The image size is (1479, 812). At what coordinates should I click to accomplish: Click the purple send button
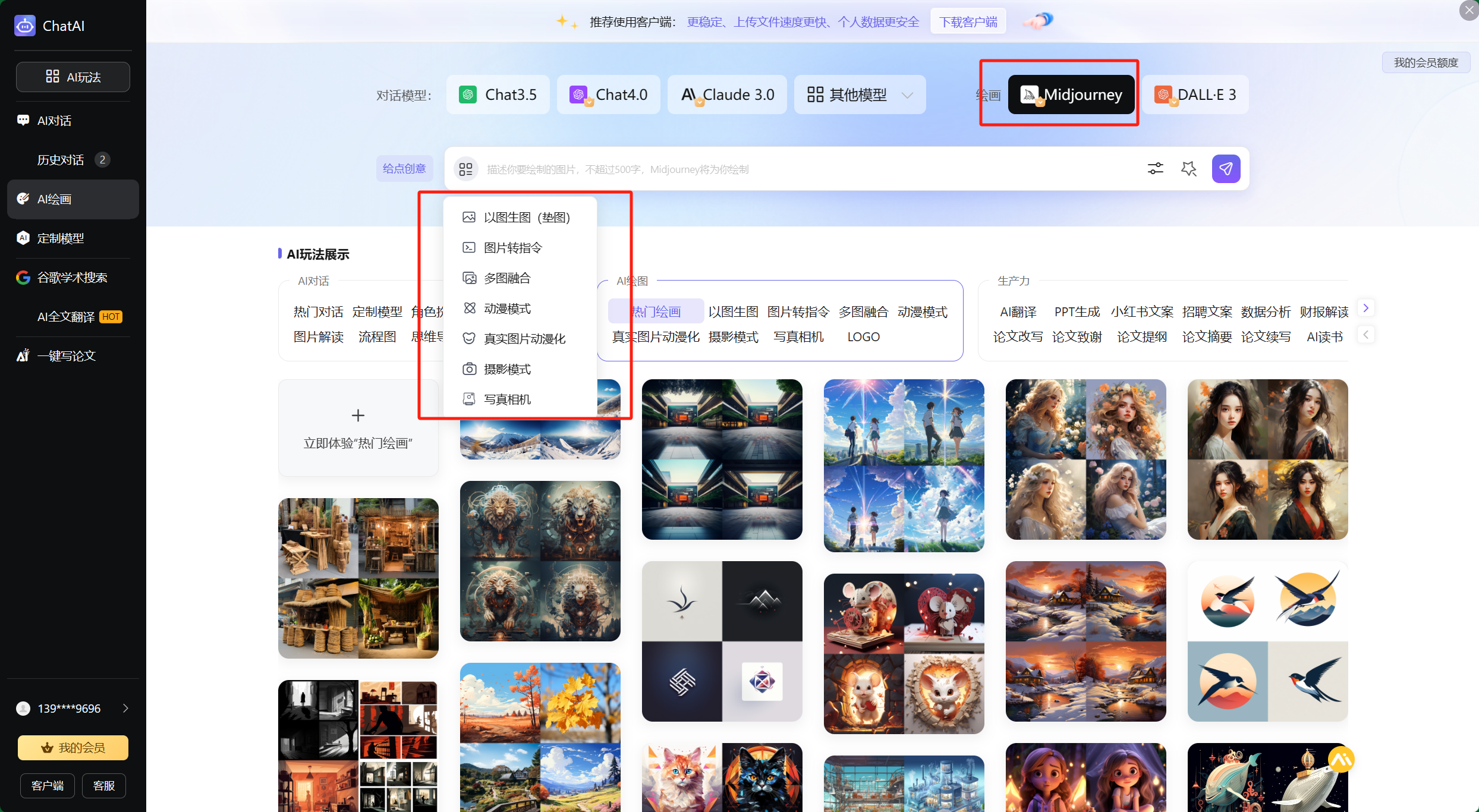pos(1225,169)
